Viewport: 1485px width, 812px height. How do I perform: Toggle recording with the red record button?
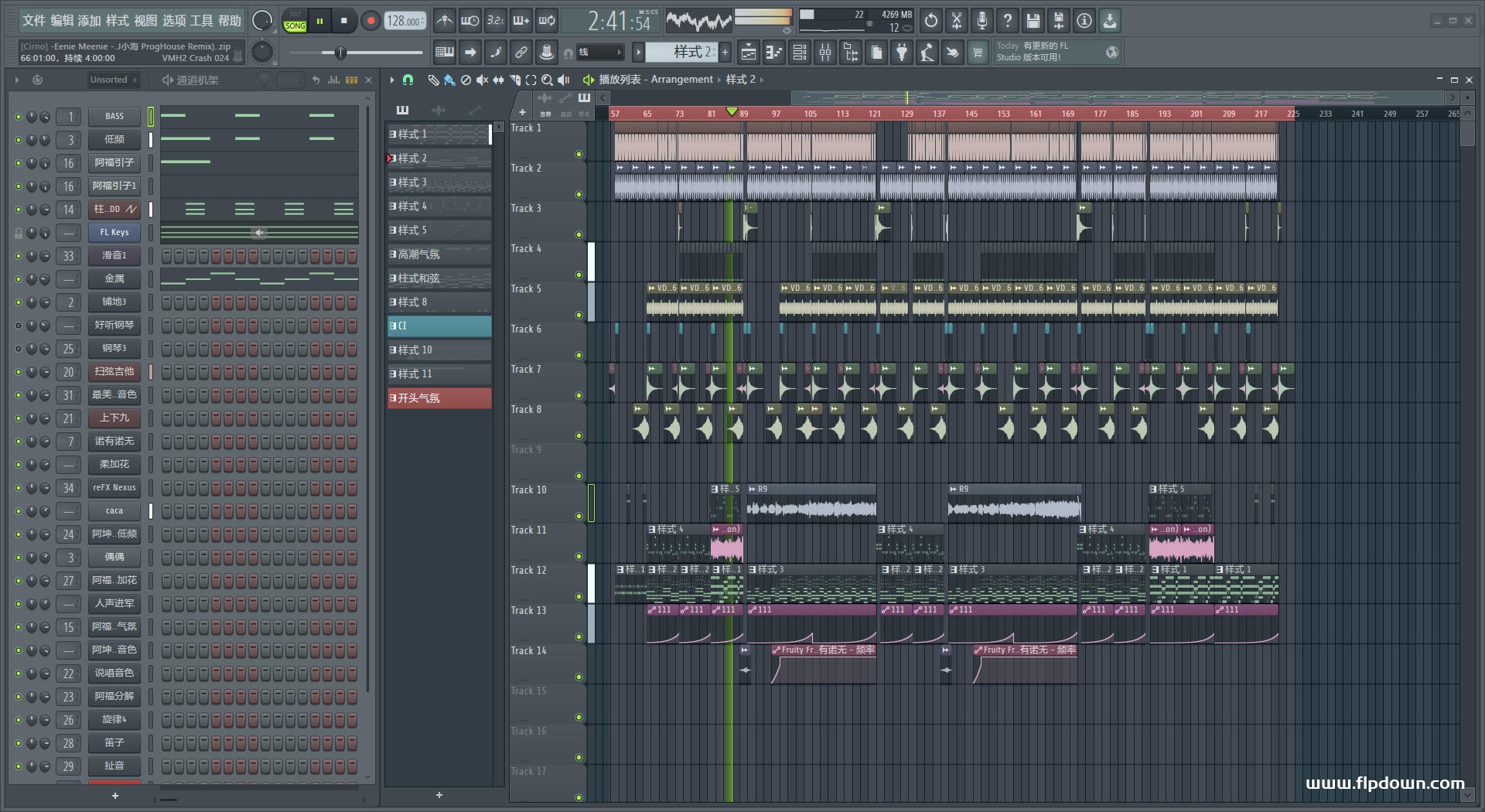(370, 21)
